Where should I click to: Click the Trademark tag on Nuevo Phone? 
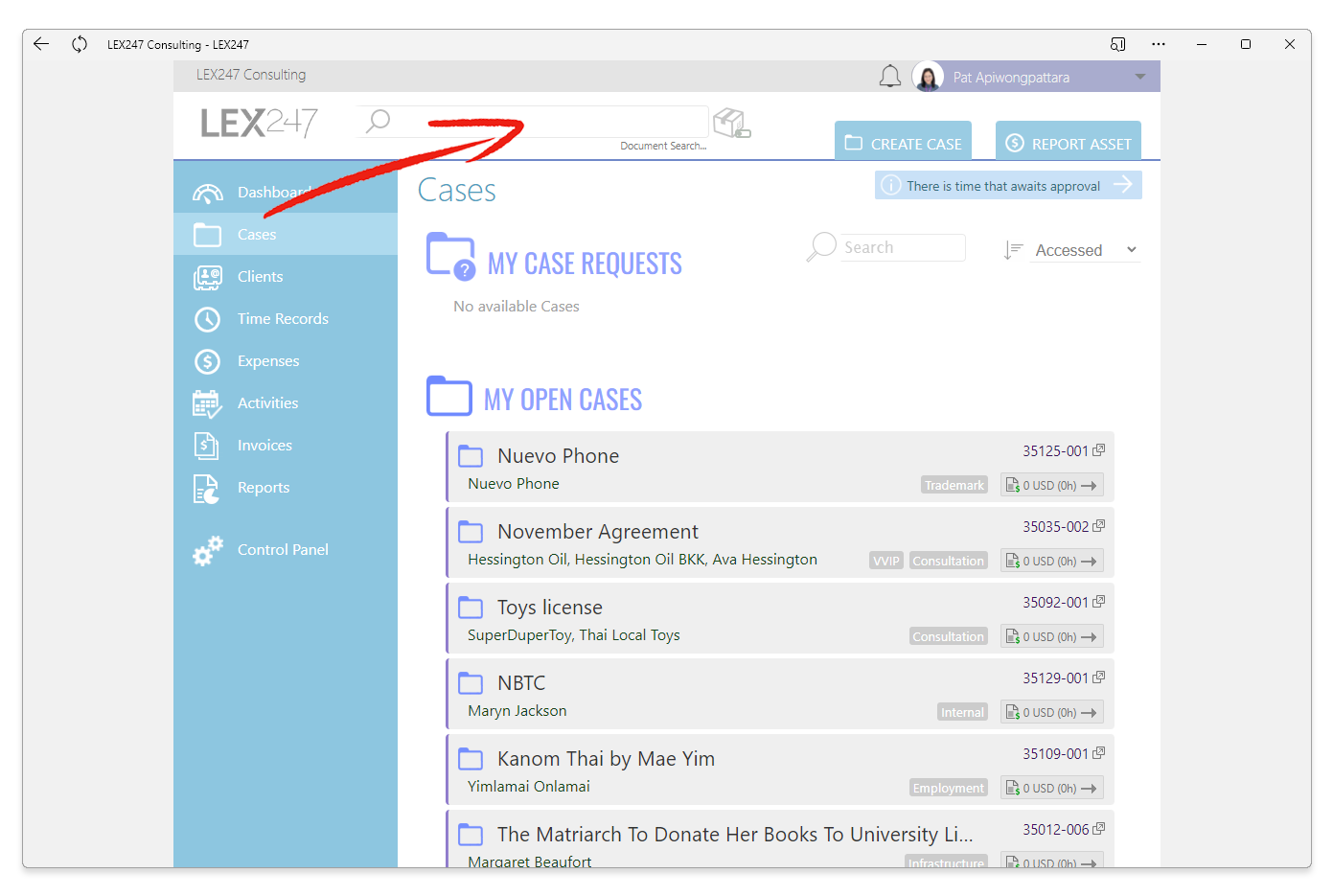click(954, 485)
